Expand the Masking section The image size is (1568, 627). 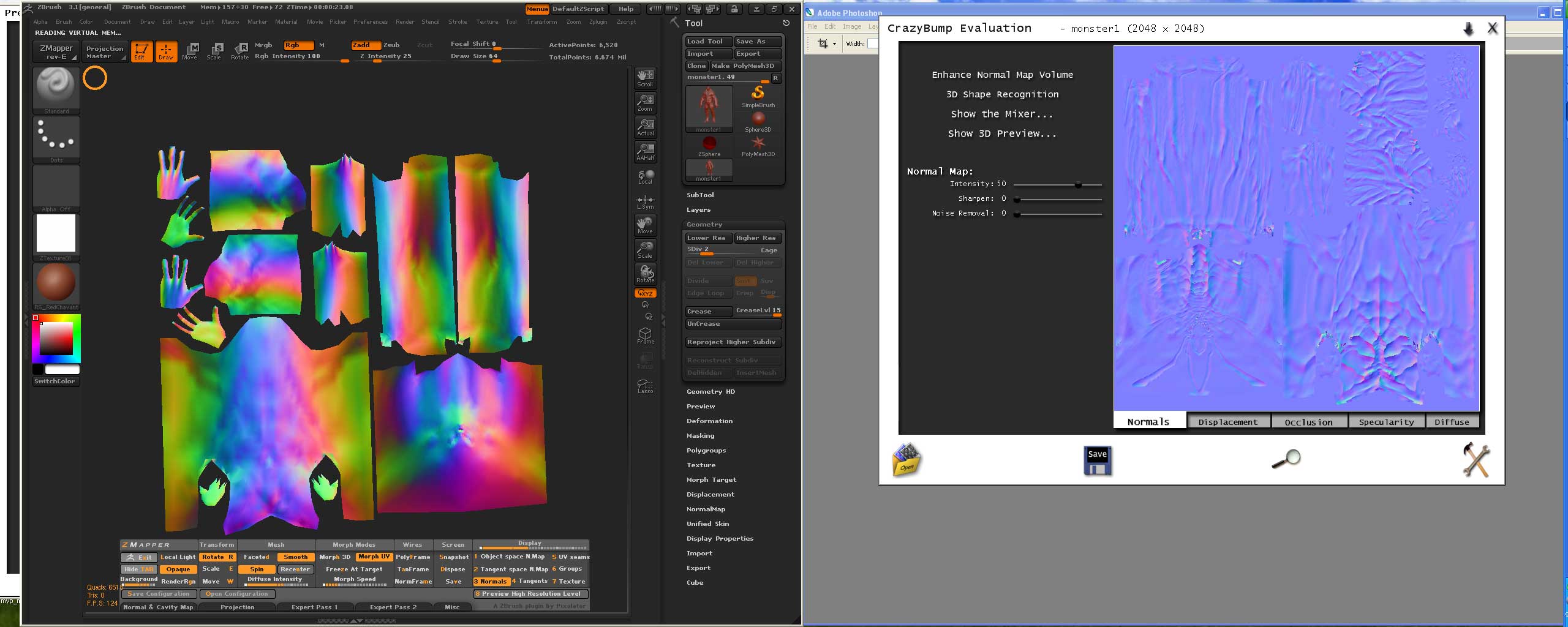tap(700, 436)
